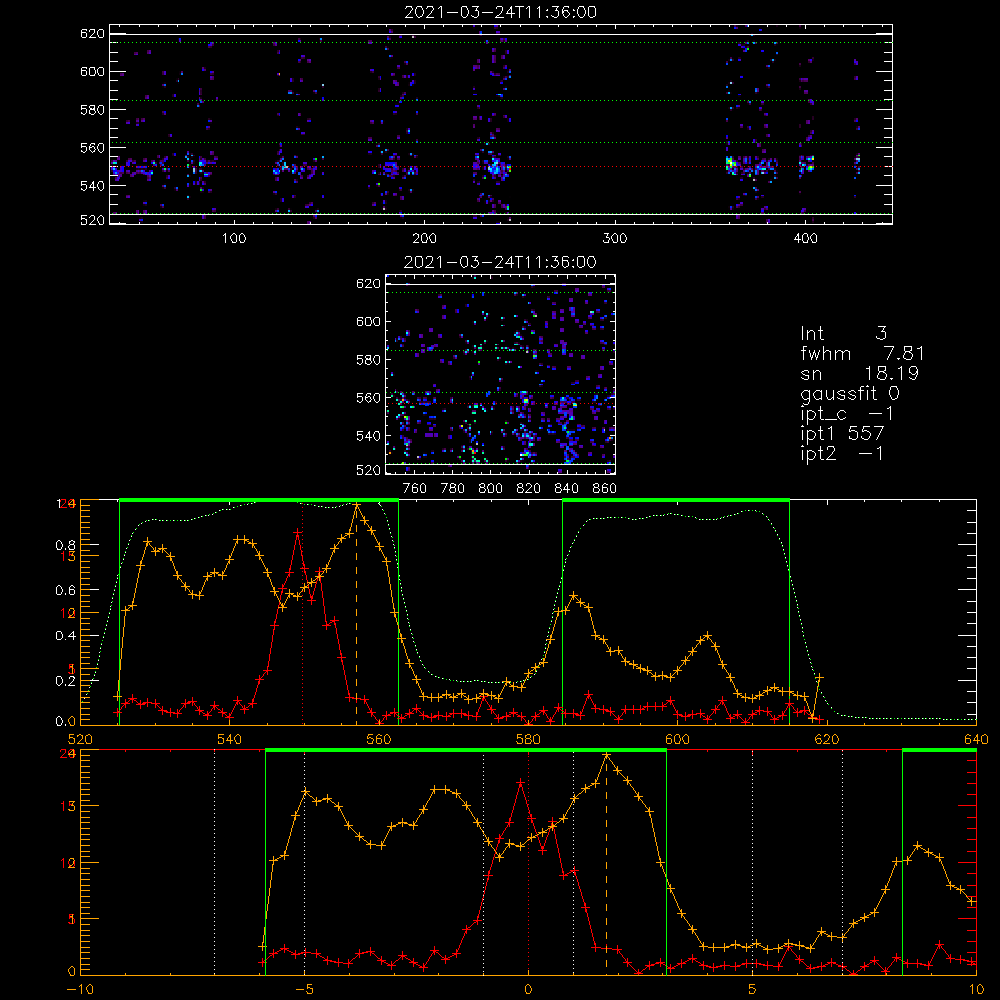Click the red dotted center line in profile plot
This screenshot has height=1000, width=1000.
coord(303,612)
